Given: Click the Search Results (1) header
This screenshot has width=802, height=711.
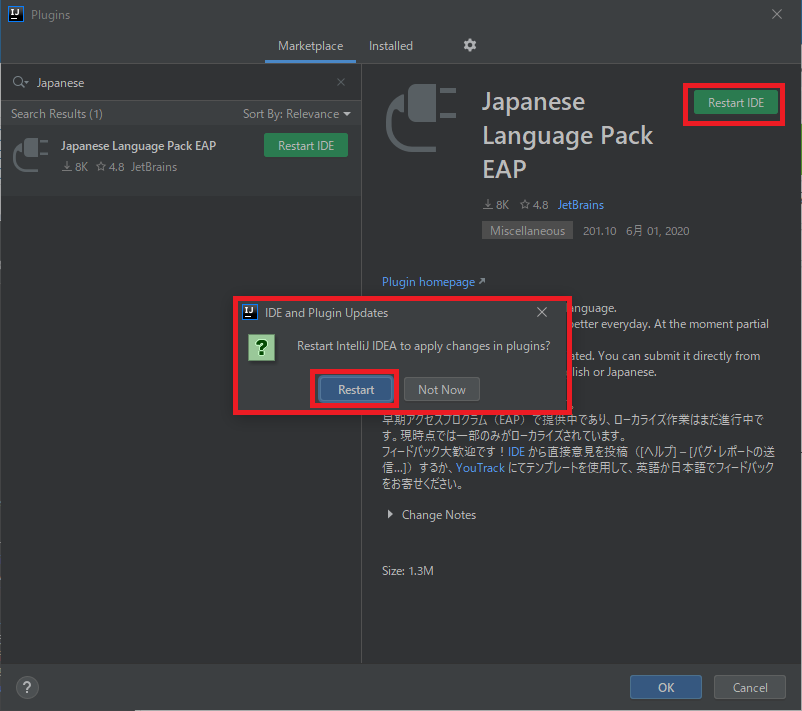Looking at the screenshot, I should [57, 114].
